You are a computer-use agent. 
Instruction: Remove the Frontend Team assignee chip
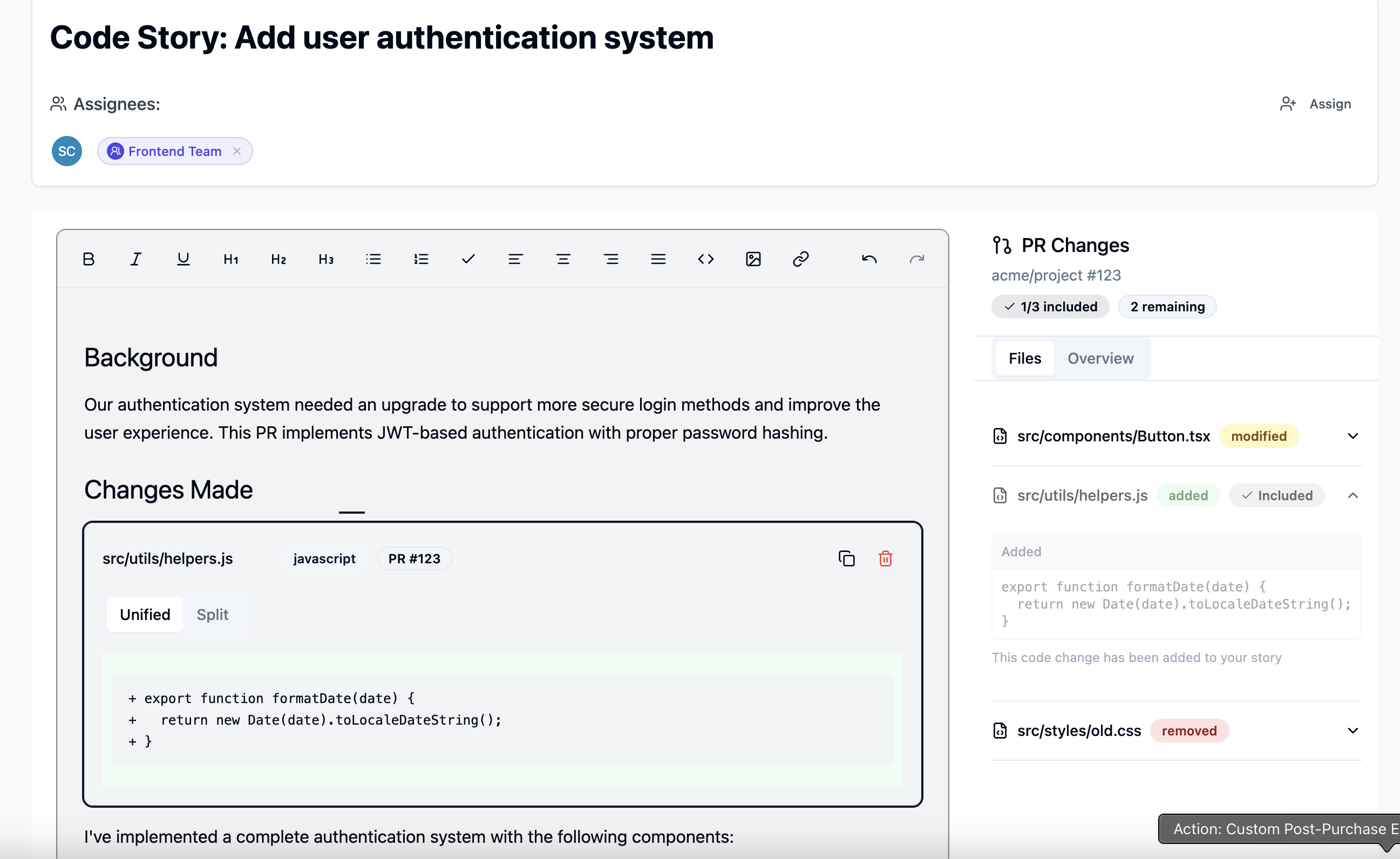coord(237,151)
